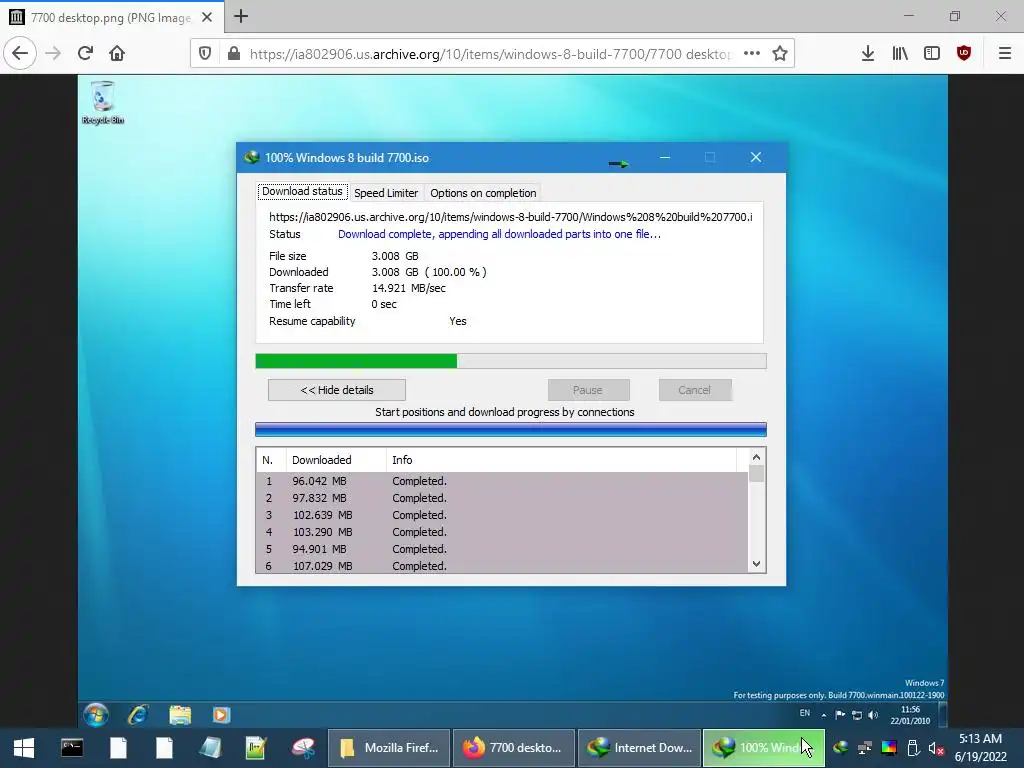Select connection row with 107.029 MB
The width and height of the screenshot is (1024, 768).
tap(502, 566)
